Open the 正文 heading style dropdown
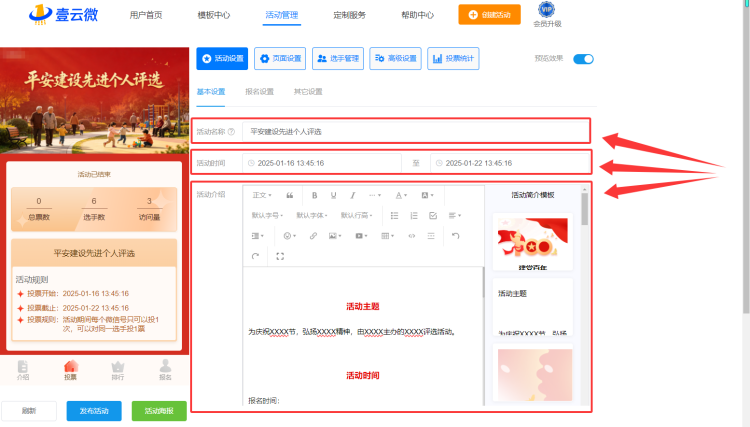This screenshot has height=427, width=750. [262, 195]
